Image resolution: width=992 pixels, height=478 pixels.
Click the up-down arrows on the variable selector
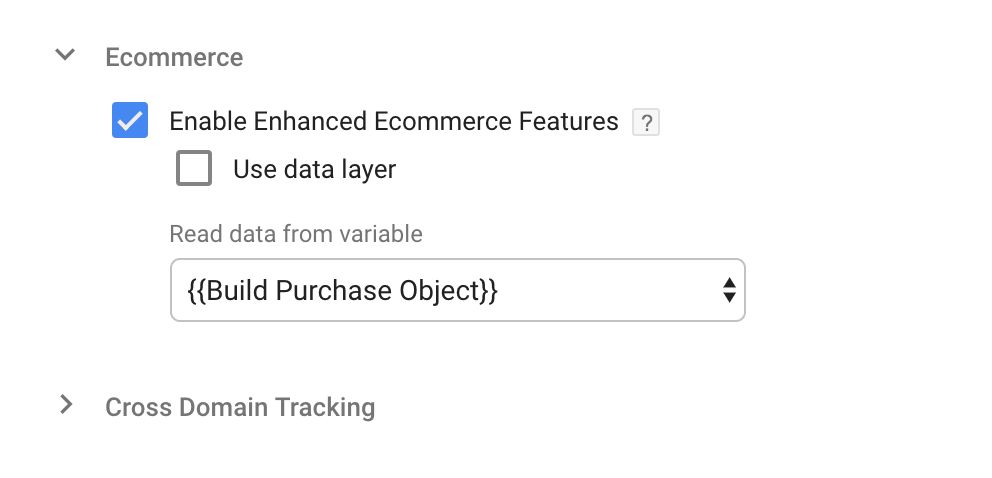(x=729, y=290)
